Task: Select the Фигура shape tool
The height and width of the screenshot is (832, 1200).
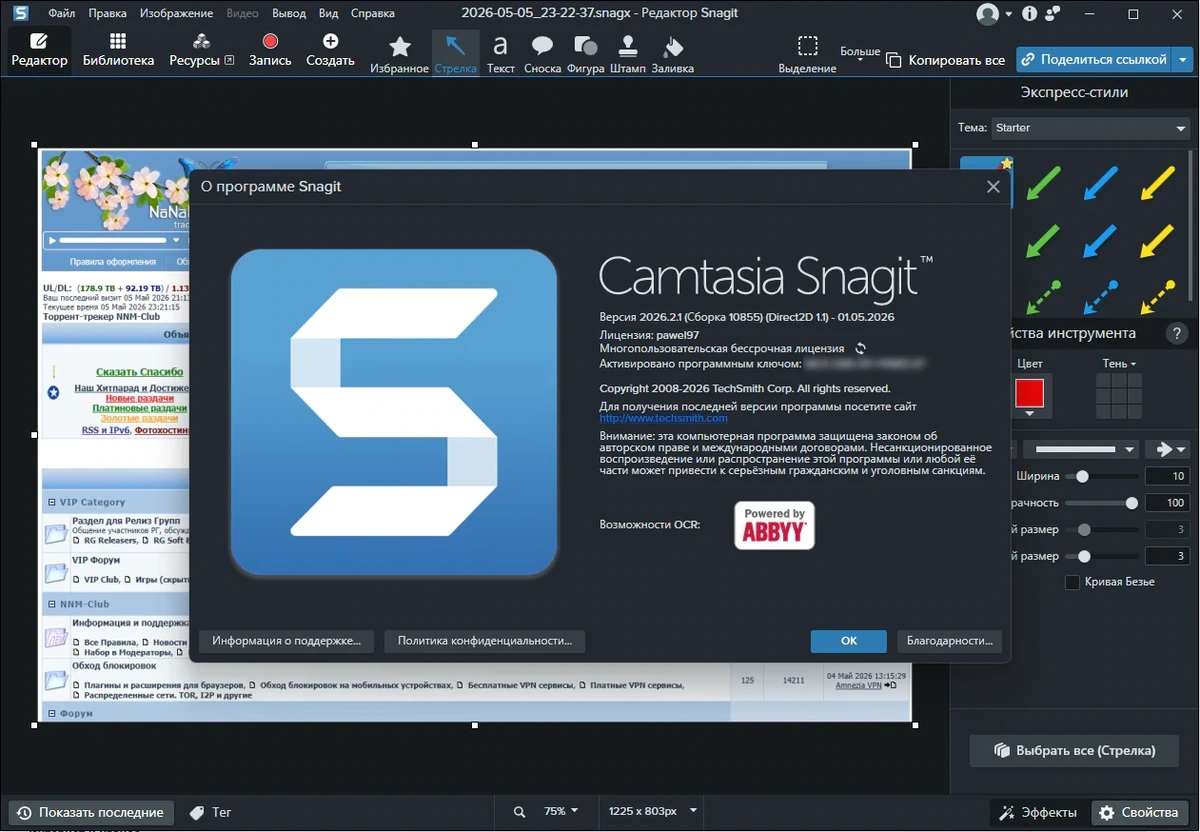Action: click(585, 53)
